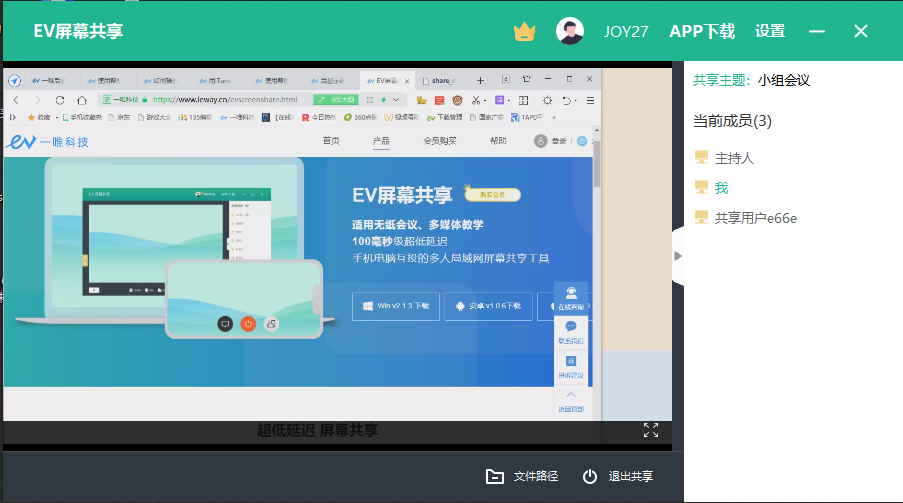Click the 联系我们 chat bubble icon

[571, 332]
